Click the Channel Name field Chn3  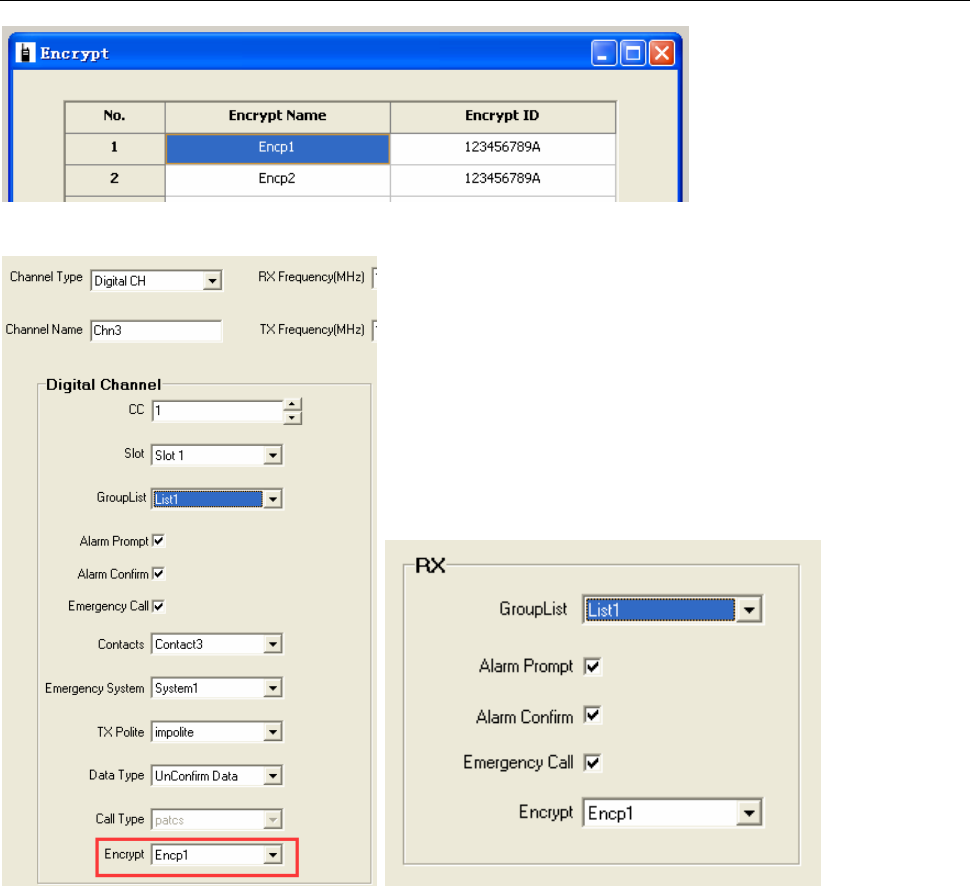156,330
